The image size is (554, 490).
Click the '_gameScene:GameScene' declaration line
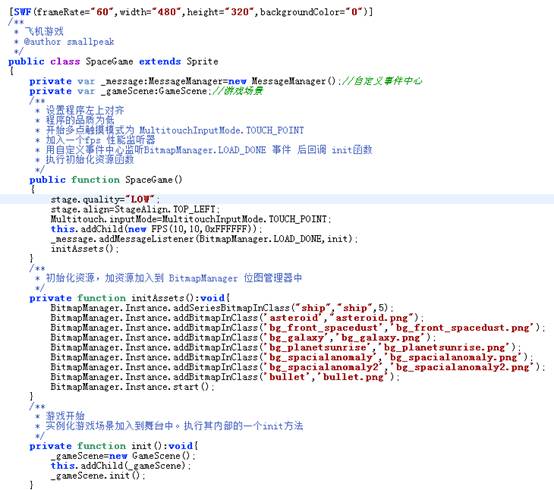coord(146,91)
